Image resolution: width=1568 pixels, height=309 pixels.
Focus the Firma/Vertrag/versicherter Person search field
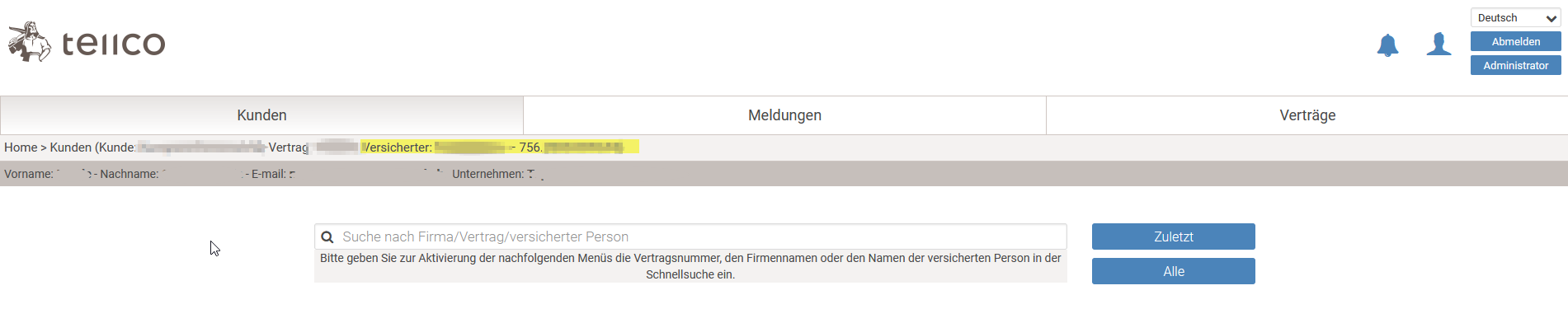pos(690,236)
